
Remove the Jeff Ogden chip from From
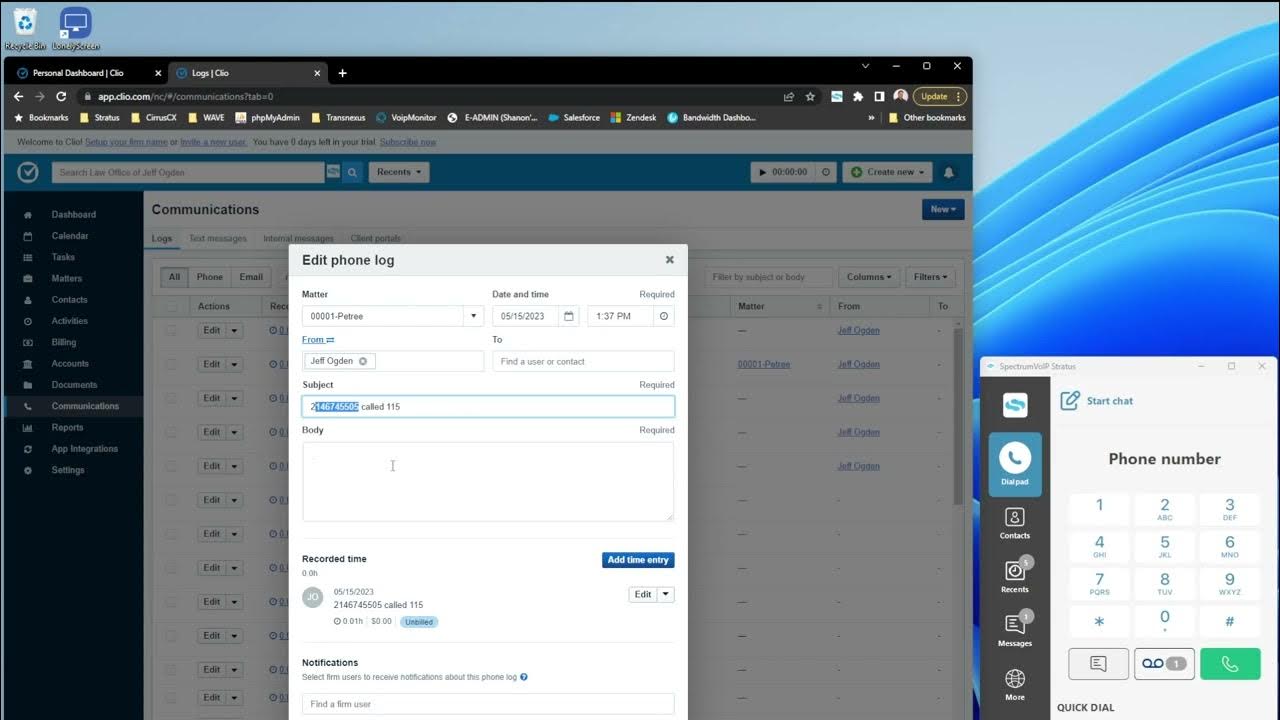pyautogui.click(x=363, y=361)
